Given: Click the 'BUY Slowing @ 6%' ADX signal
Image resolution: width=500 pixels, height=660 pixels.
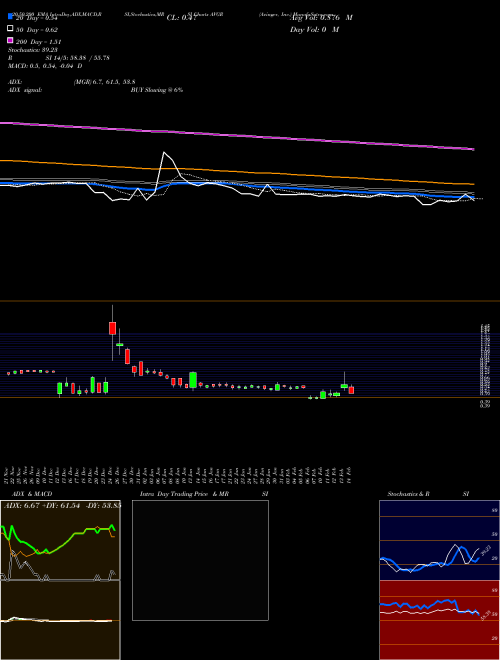Looking at the screenshot, I should 157,90.
